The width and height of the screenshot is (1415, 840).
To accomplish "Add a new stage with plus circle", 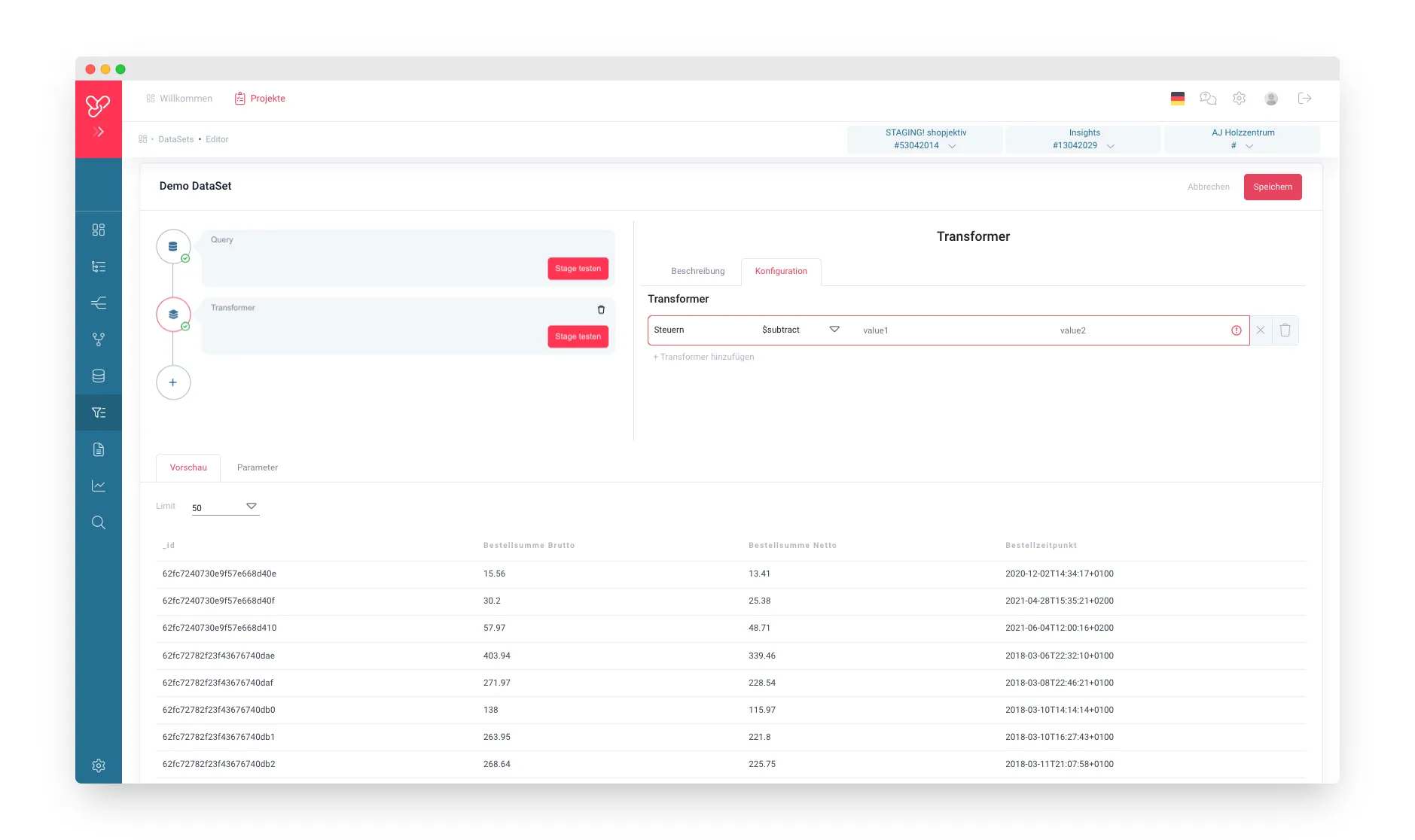I will tap(173, 382).
